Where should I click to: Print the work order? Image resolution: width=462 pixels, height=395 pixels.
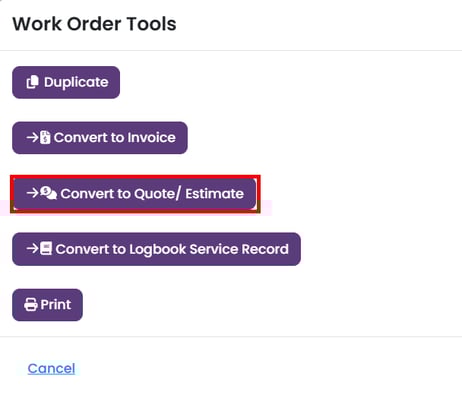point(47,305)
